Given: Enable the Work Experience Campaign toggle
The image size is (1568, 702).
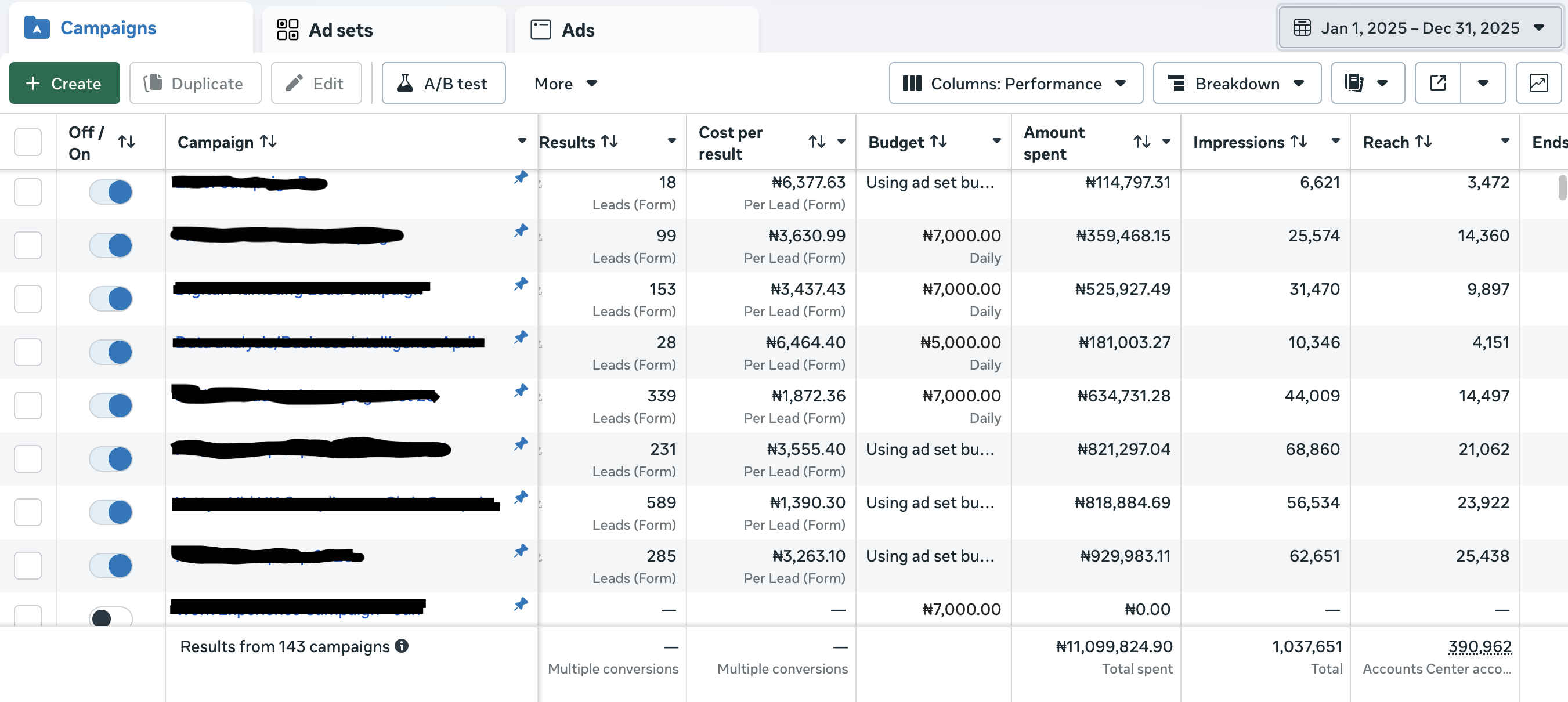Looking at the screenshot, I should click(x=110, y=617).
